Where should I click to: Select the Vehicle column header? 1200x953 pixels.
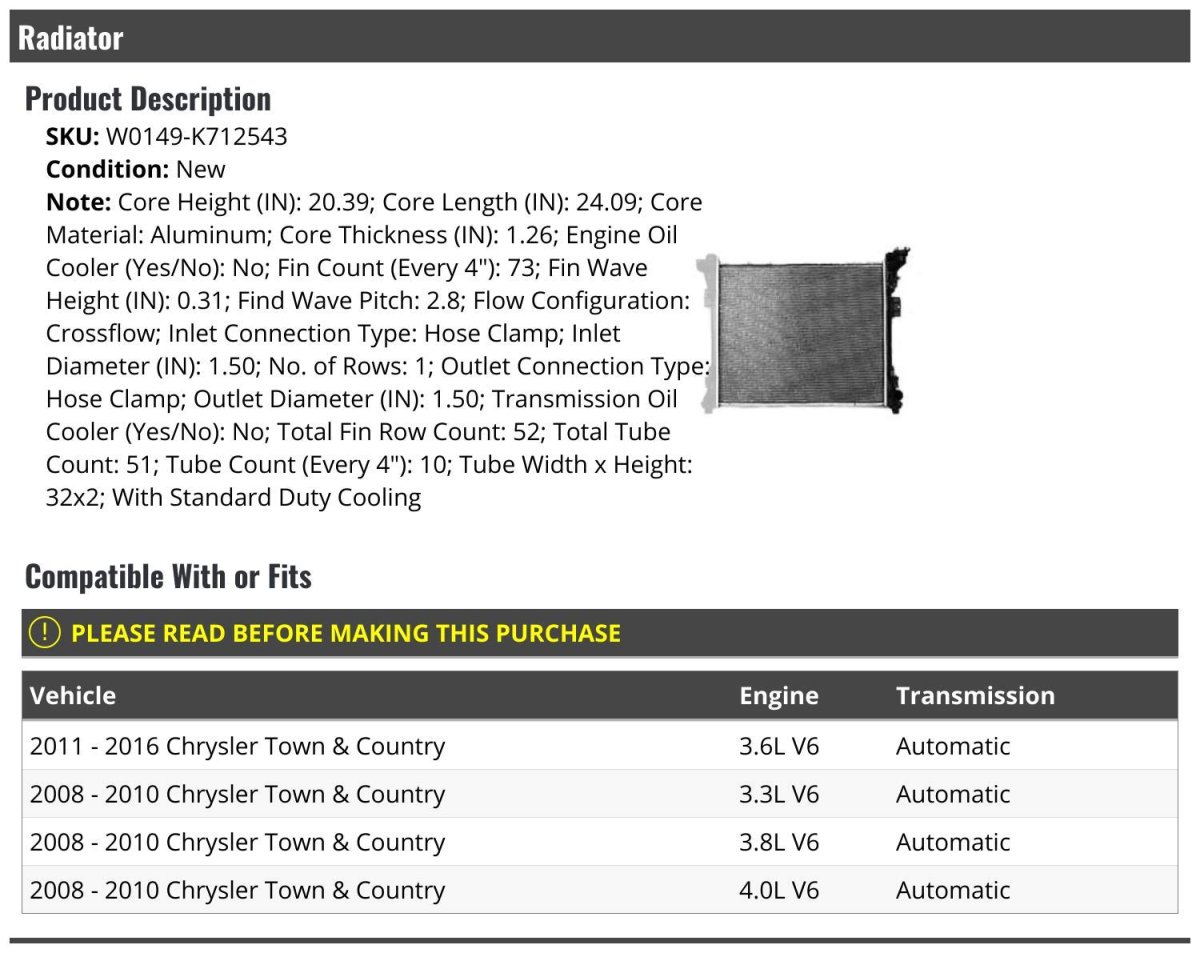click(73, 696)
